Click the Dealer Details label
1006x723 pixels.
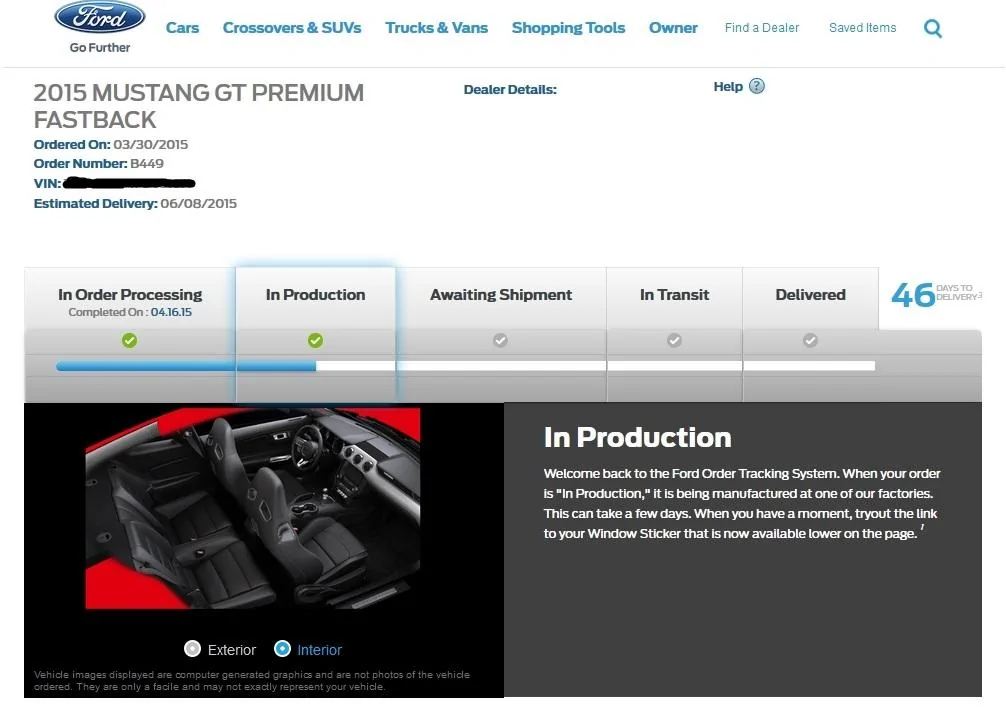click(510, 90)
